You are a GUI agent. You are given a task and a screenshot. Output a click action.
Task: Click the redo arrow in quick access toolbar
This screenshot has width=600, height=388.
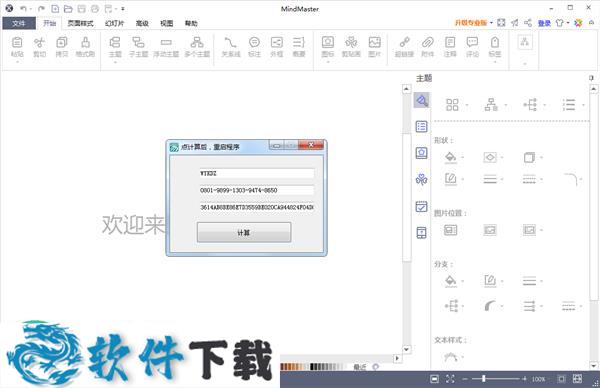[41, 8]
